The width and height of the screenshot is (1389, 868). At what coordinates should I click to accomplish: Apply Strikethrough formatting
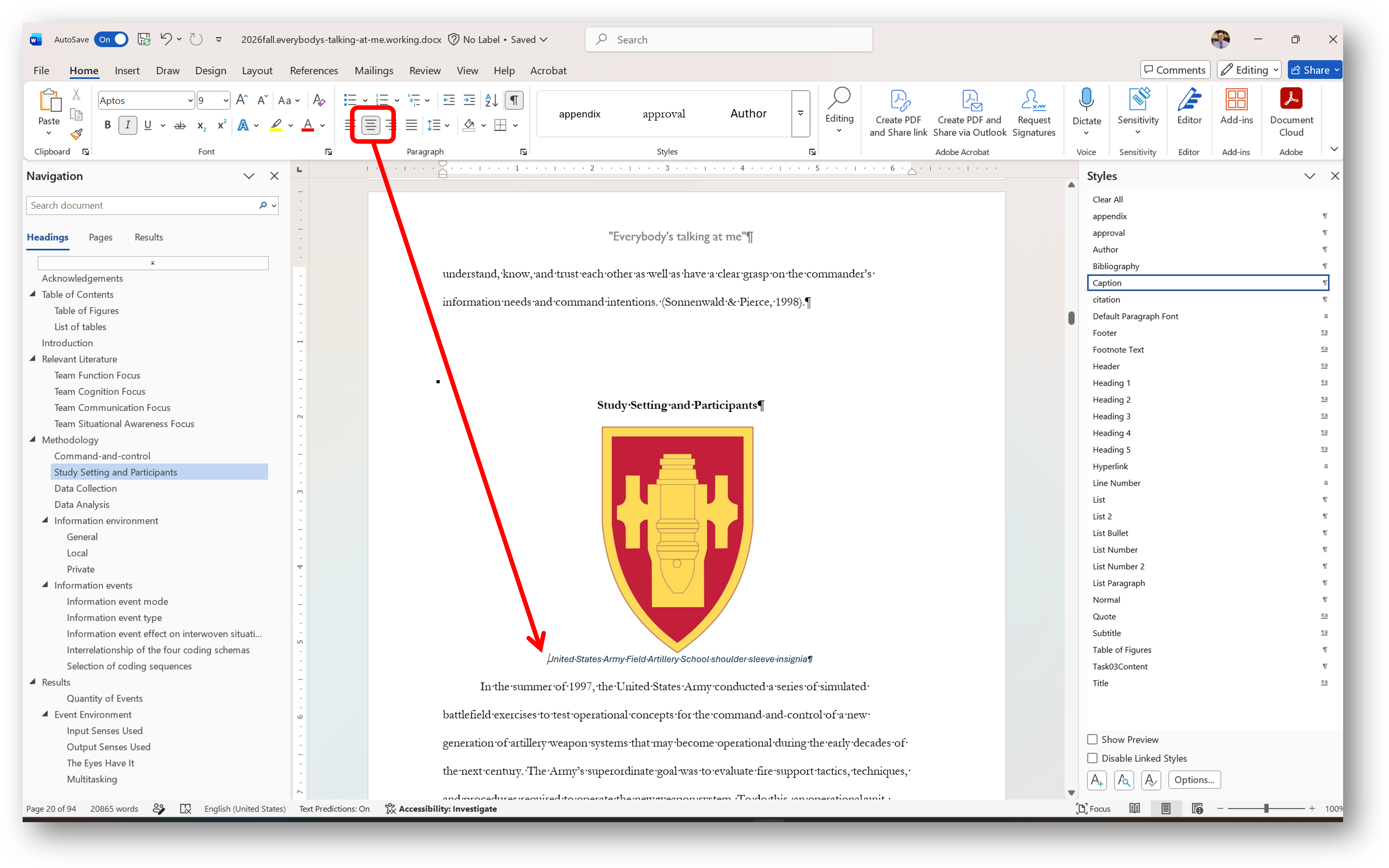(180, 125)
